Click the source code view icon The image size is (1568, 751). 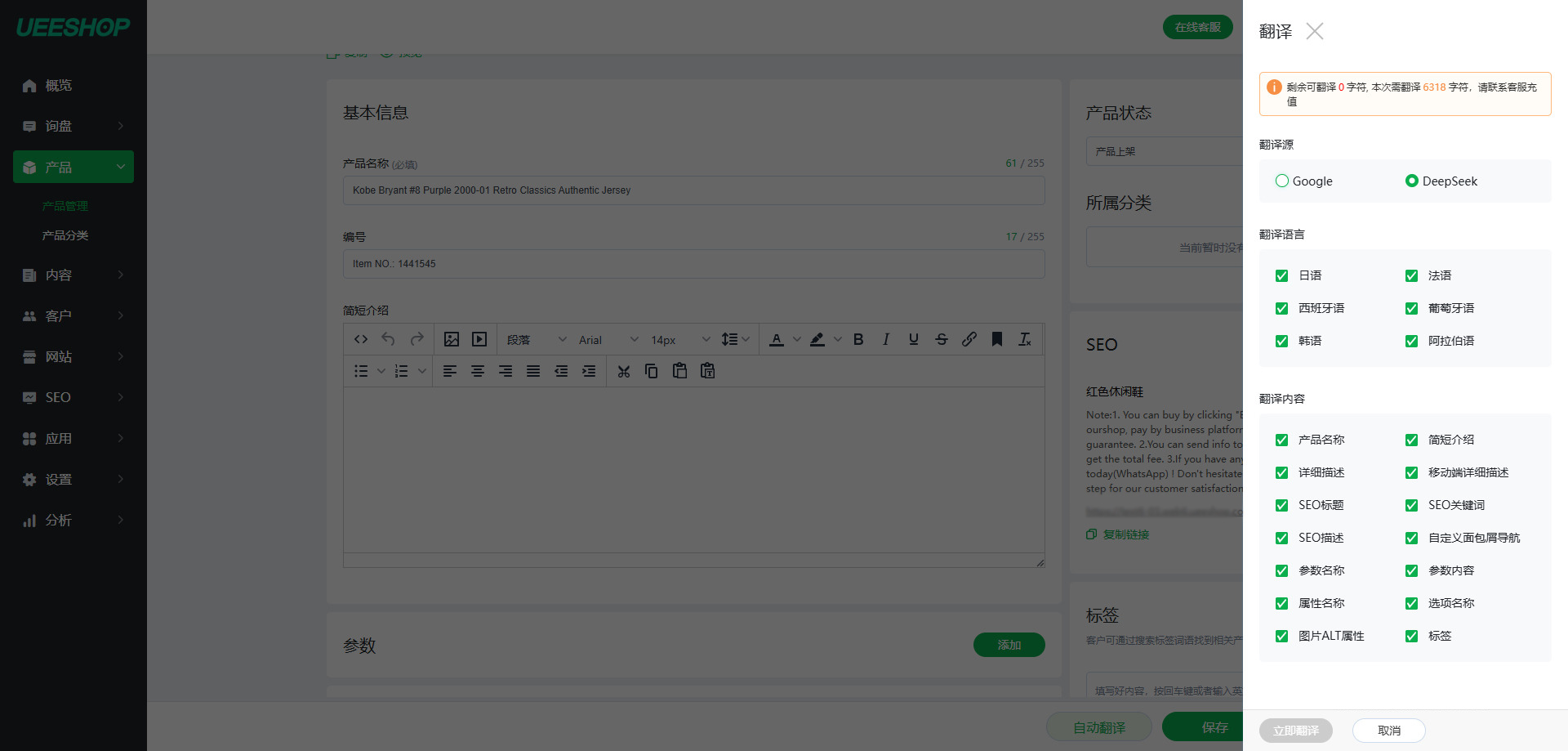[361, 339]
